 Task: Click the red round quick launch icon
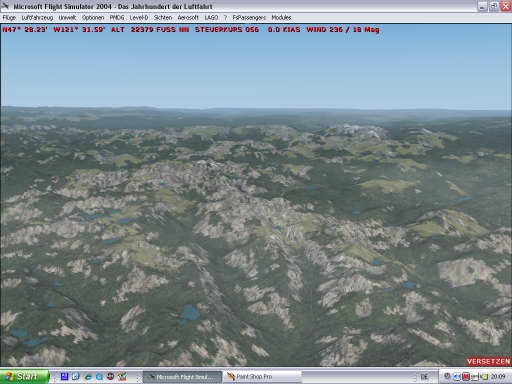(110, 377)
